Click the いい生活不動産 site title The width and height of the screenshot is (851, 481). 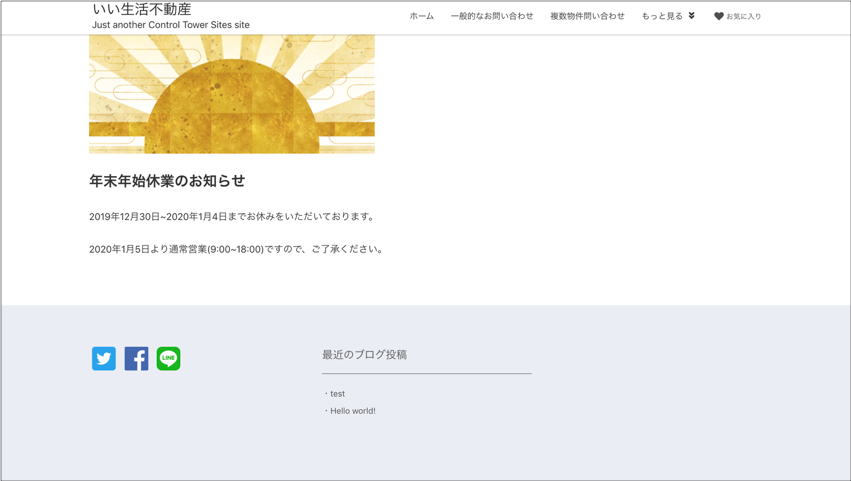[x=141, y=9]
